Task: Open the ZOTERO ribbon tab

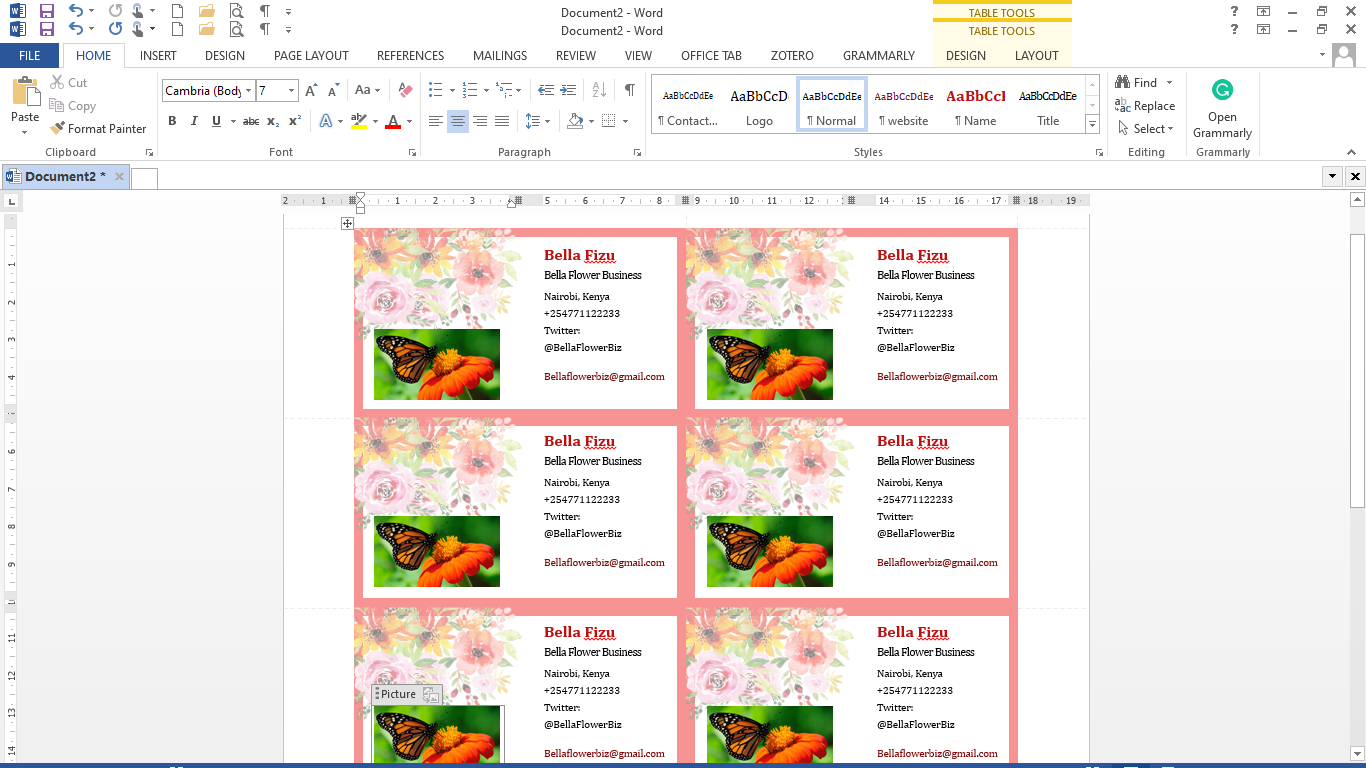Action: (x=792, y=55)
